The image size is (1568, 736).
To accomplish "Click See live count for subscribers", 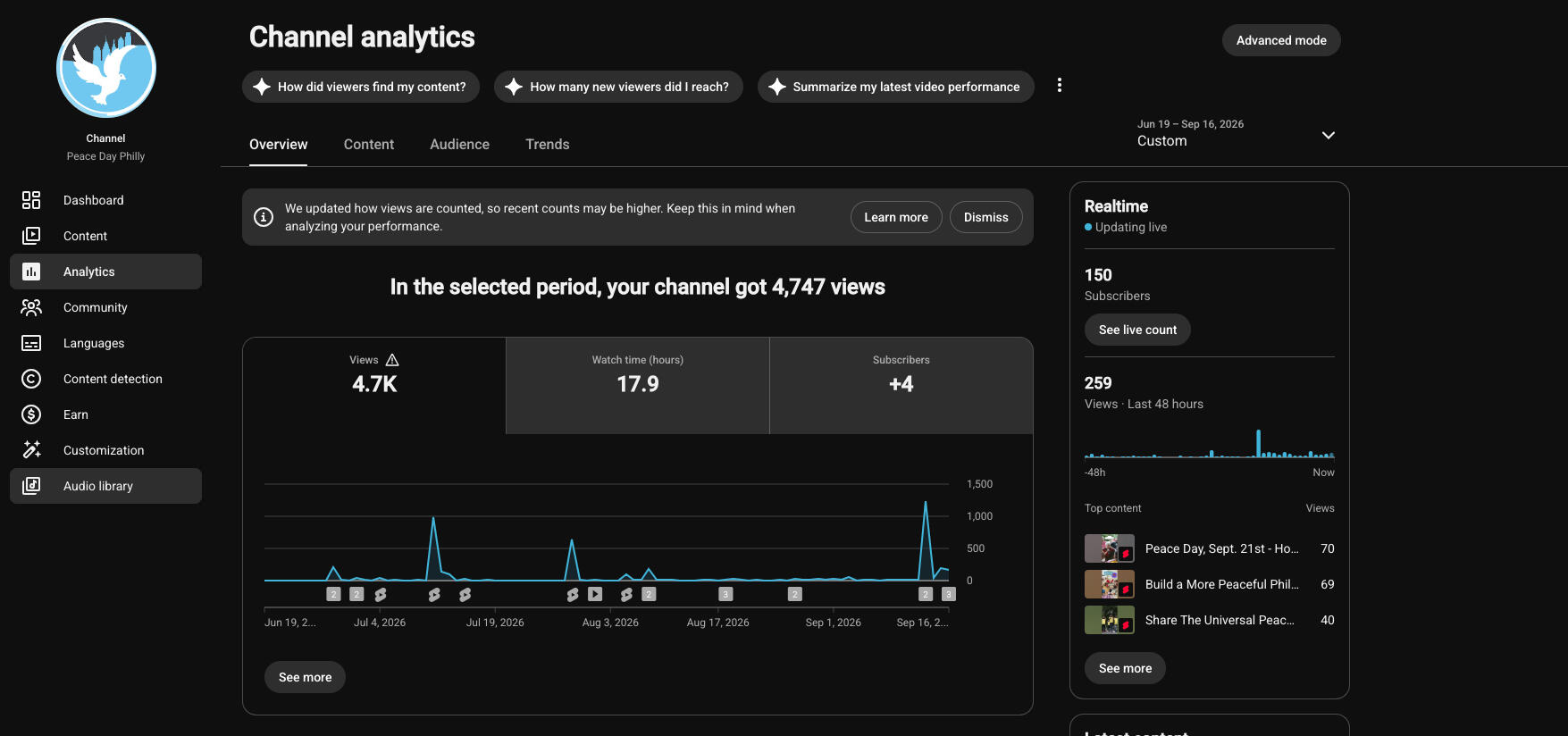I will (x=1137, y=330).
